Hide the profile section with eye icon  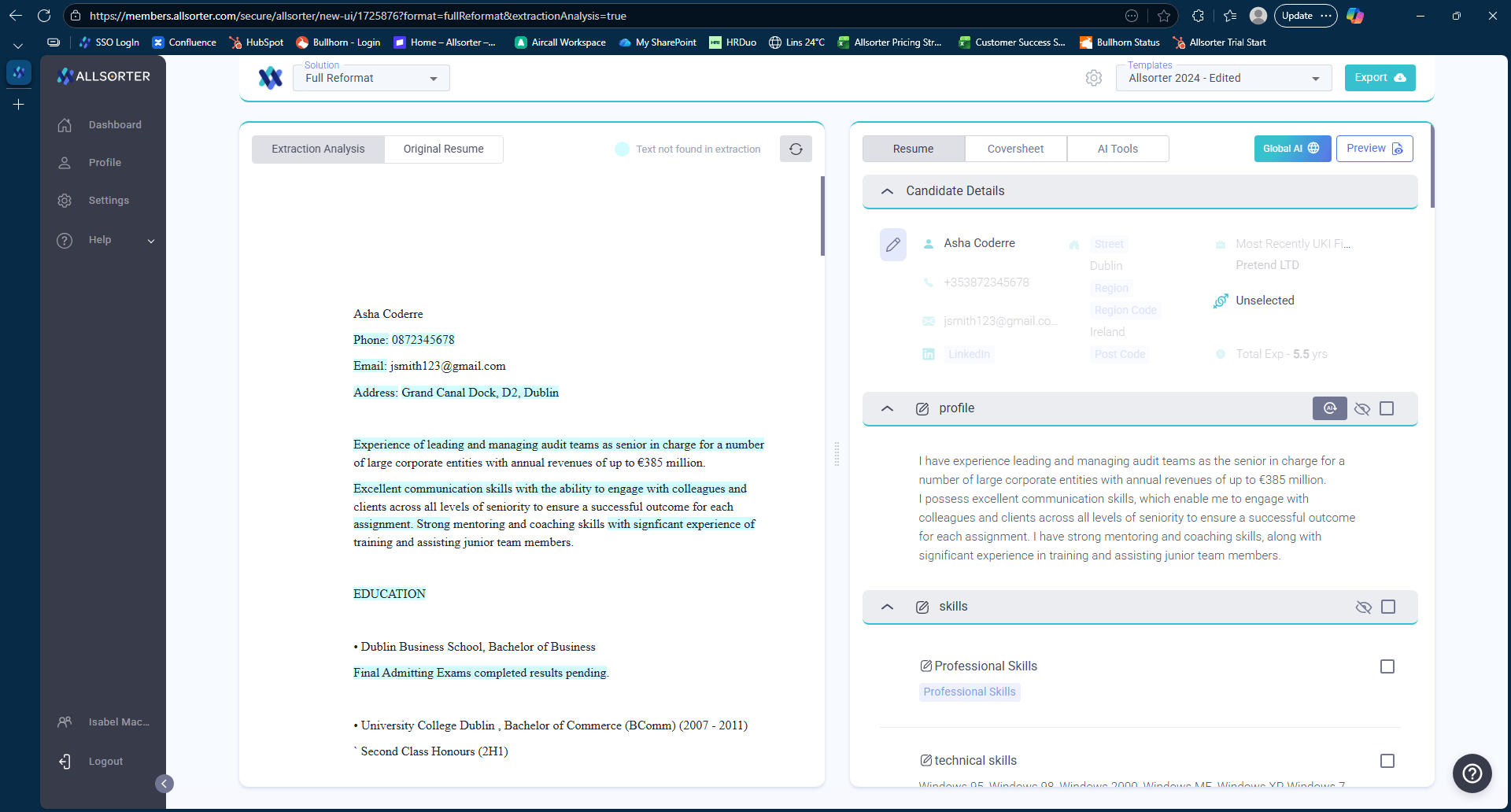coord(1362,408)
